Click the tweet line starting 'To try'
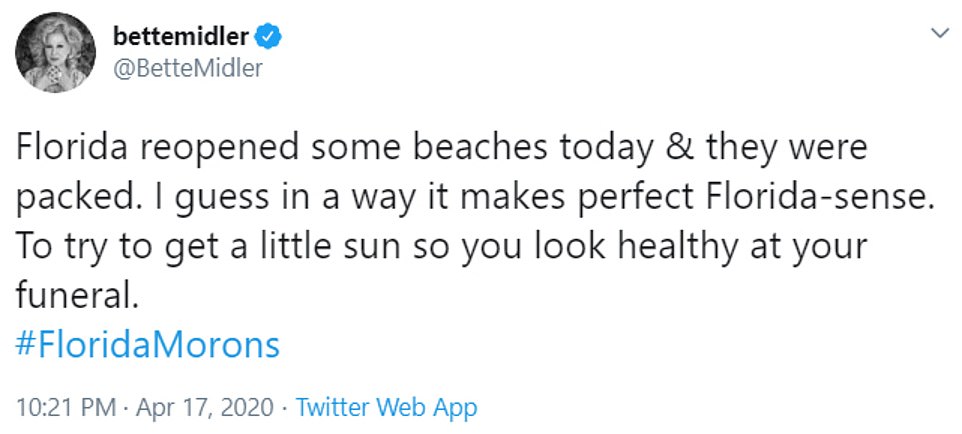The image size is (962, 434). (442, 247)
